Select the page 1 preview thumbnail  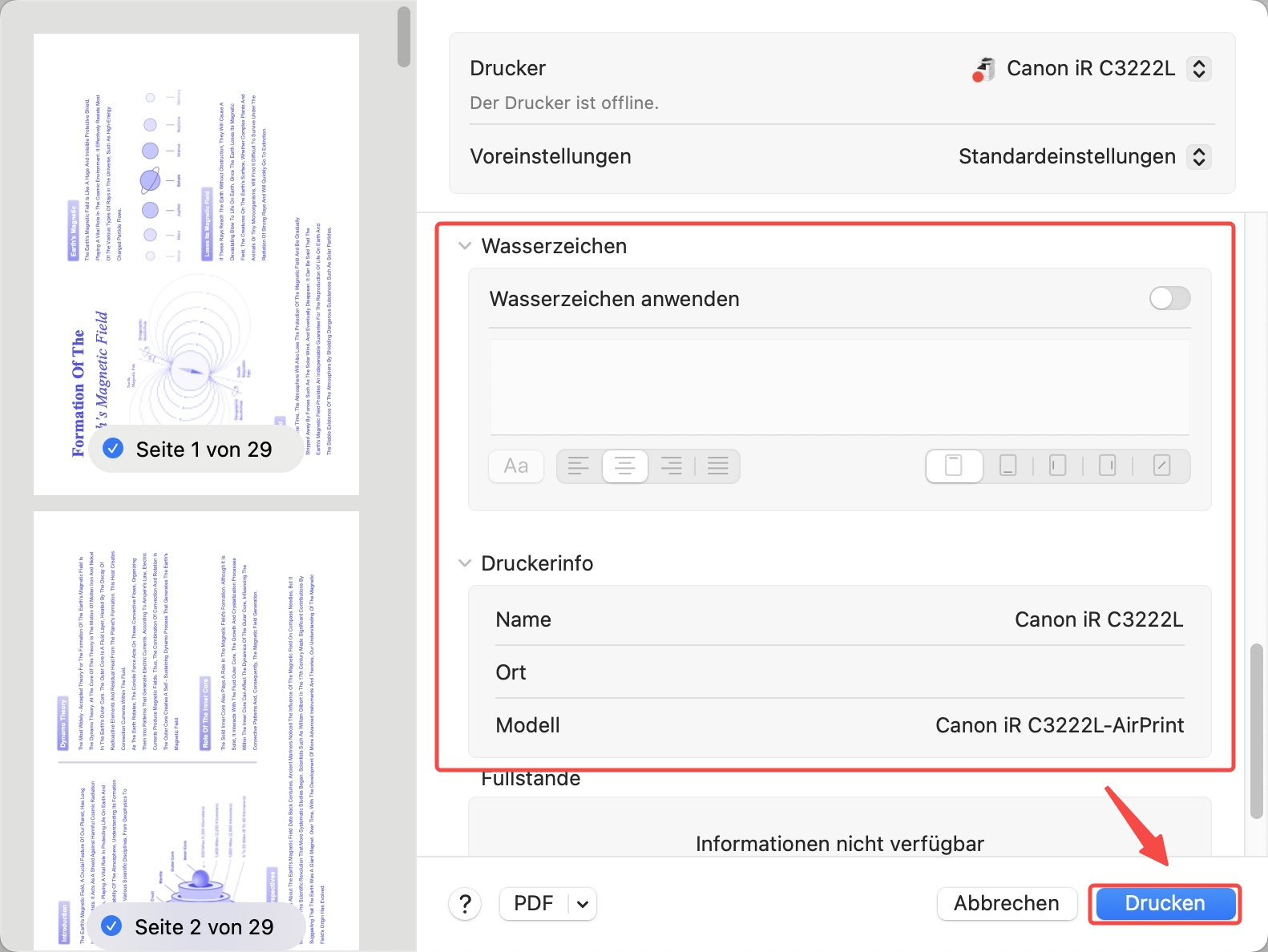[196, 264]
